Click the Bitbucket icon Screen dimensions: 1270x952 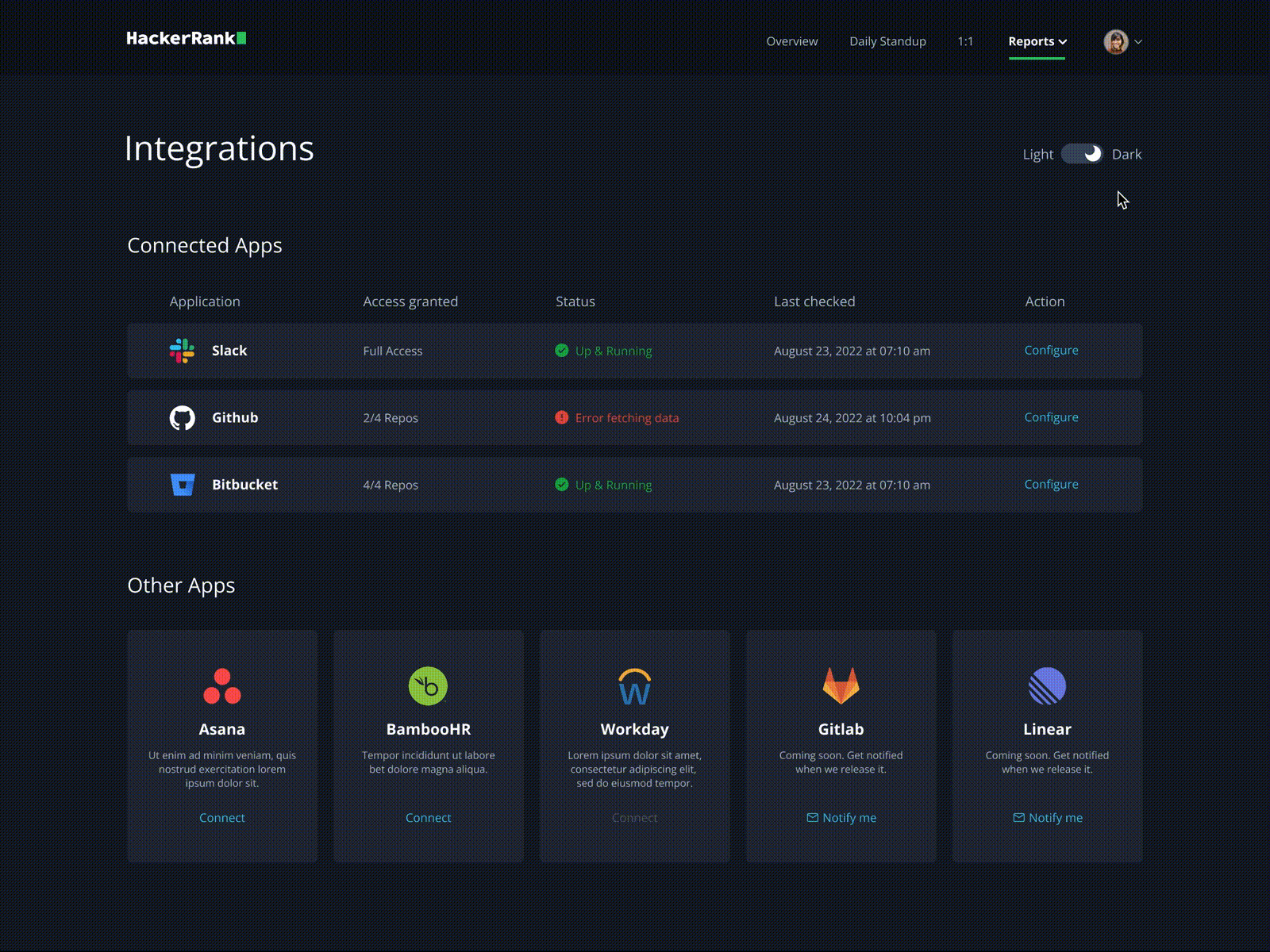(183, 485)
